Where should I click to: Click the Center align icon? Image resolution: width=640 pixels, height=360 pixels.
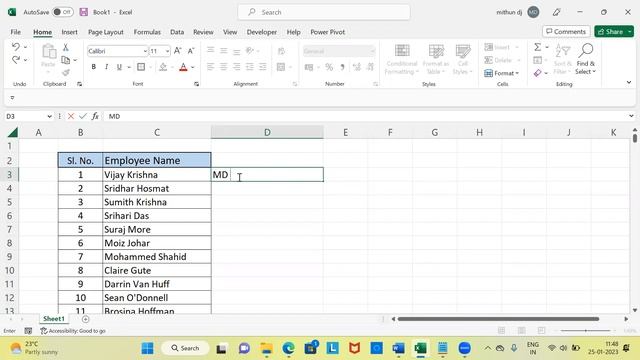click(x=224, y=67)
